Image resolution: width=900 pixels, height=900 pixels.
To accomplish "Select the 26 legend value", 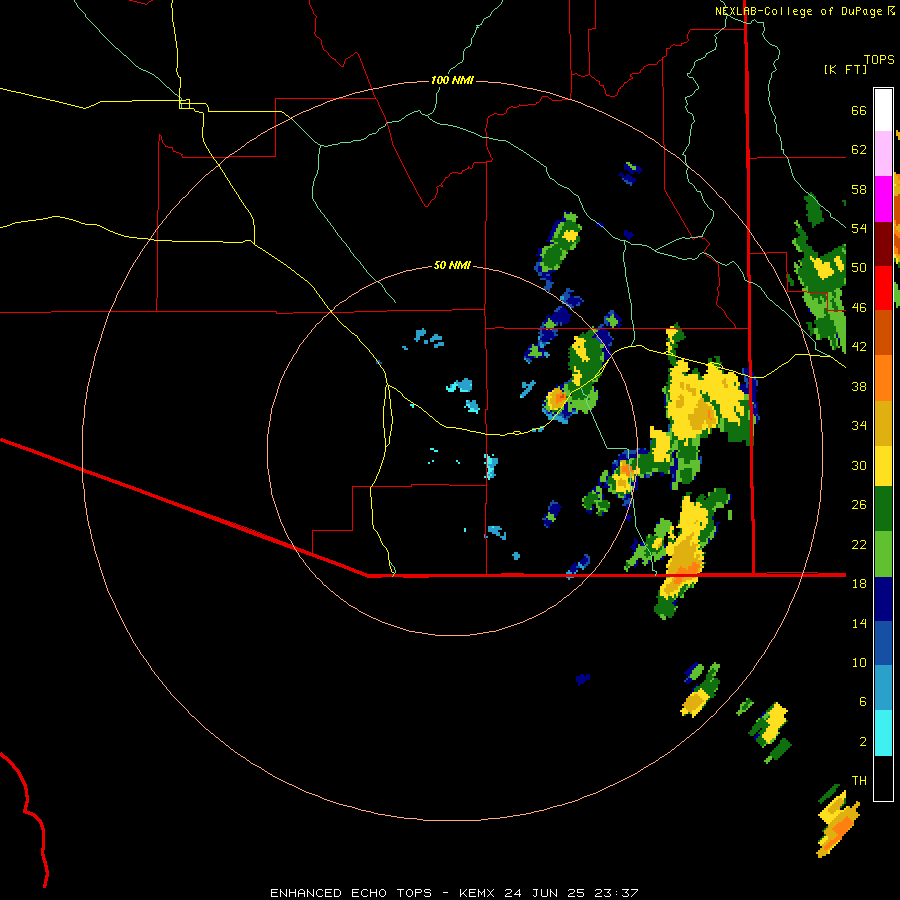I will 859,505.
